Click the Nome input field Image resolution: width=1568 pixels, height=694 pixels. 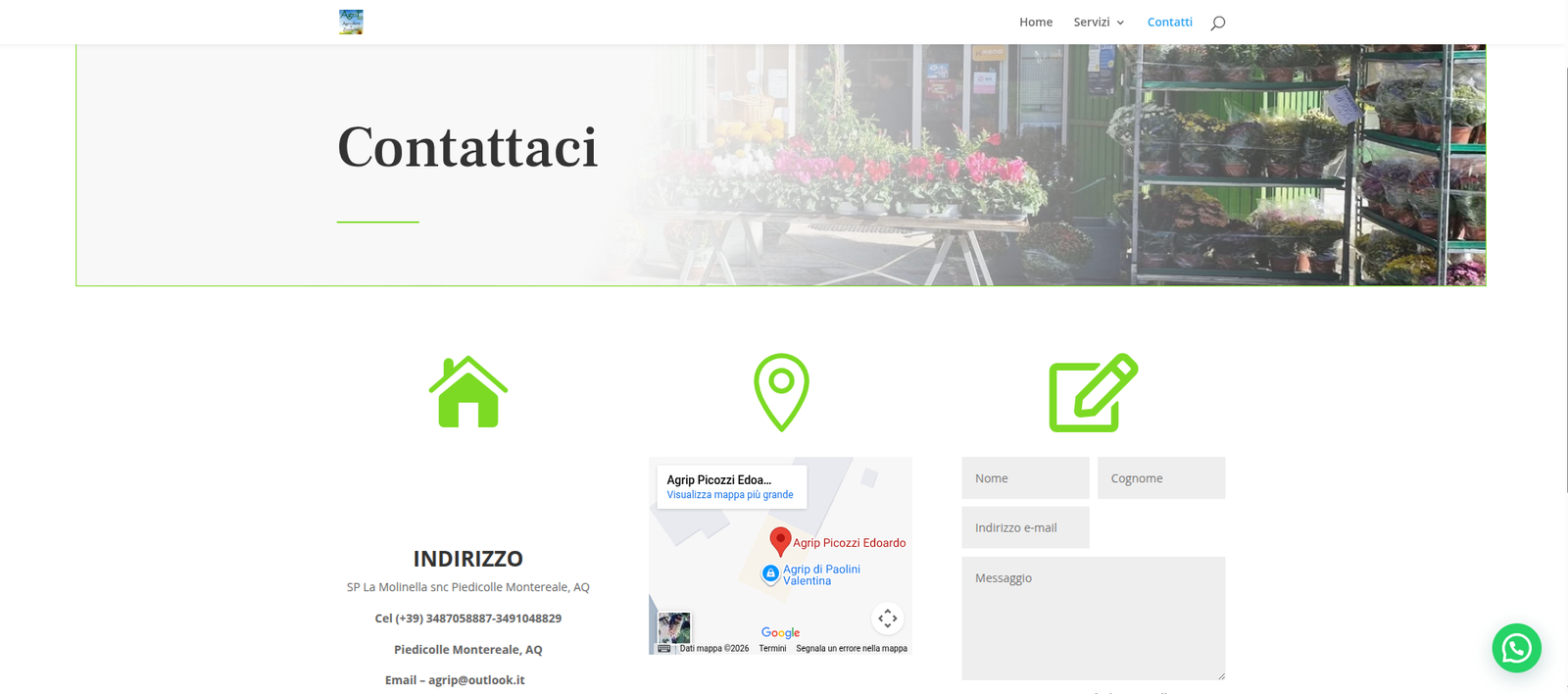pos(1025,478)
